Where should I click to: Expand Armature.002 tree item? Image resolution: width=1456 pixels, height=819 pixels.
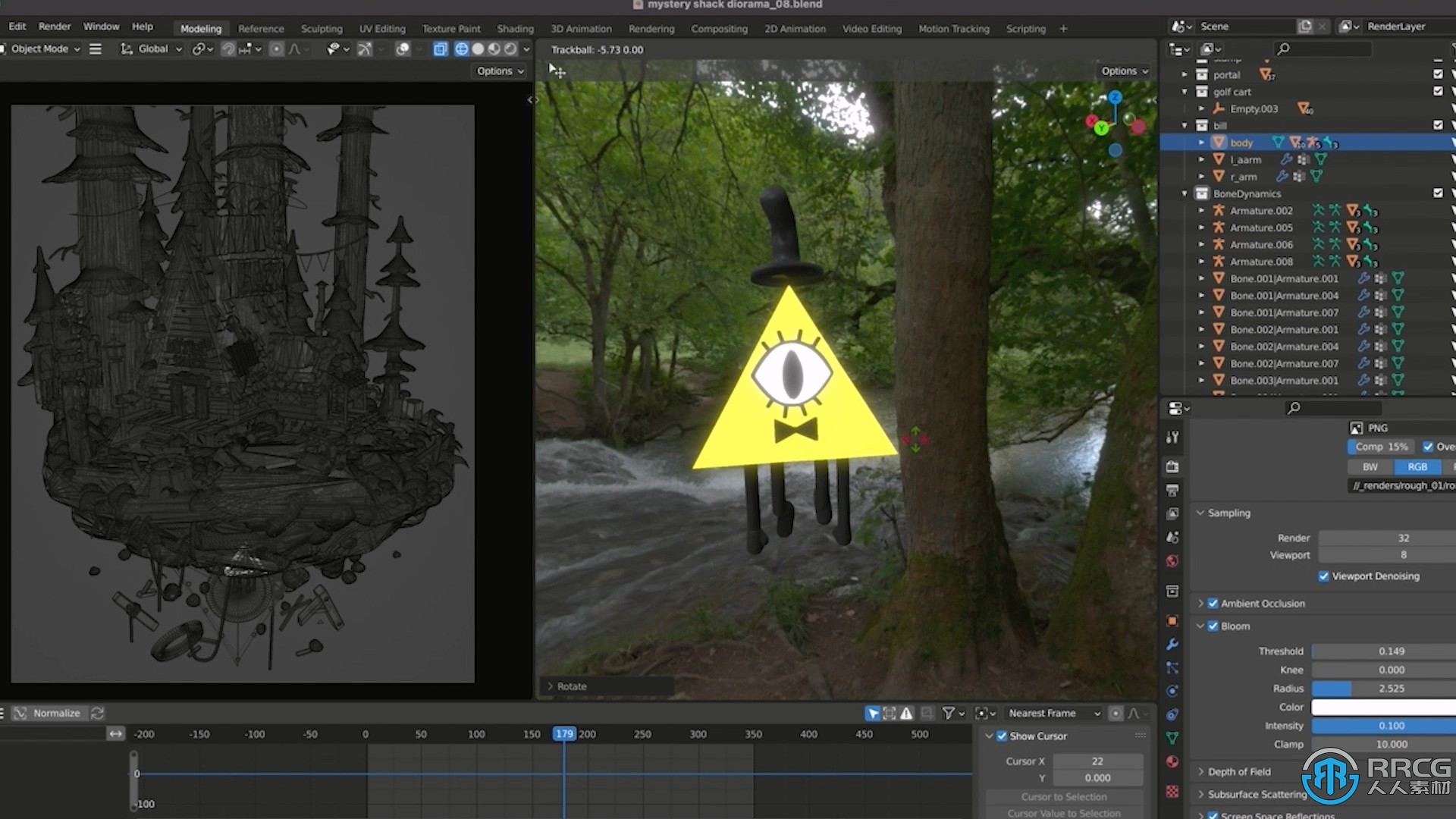(x=1201, y=211)
